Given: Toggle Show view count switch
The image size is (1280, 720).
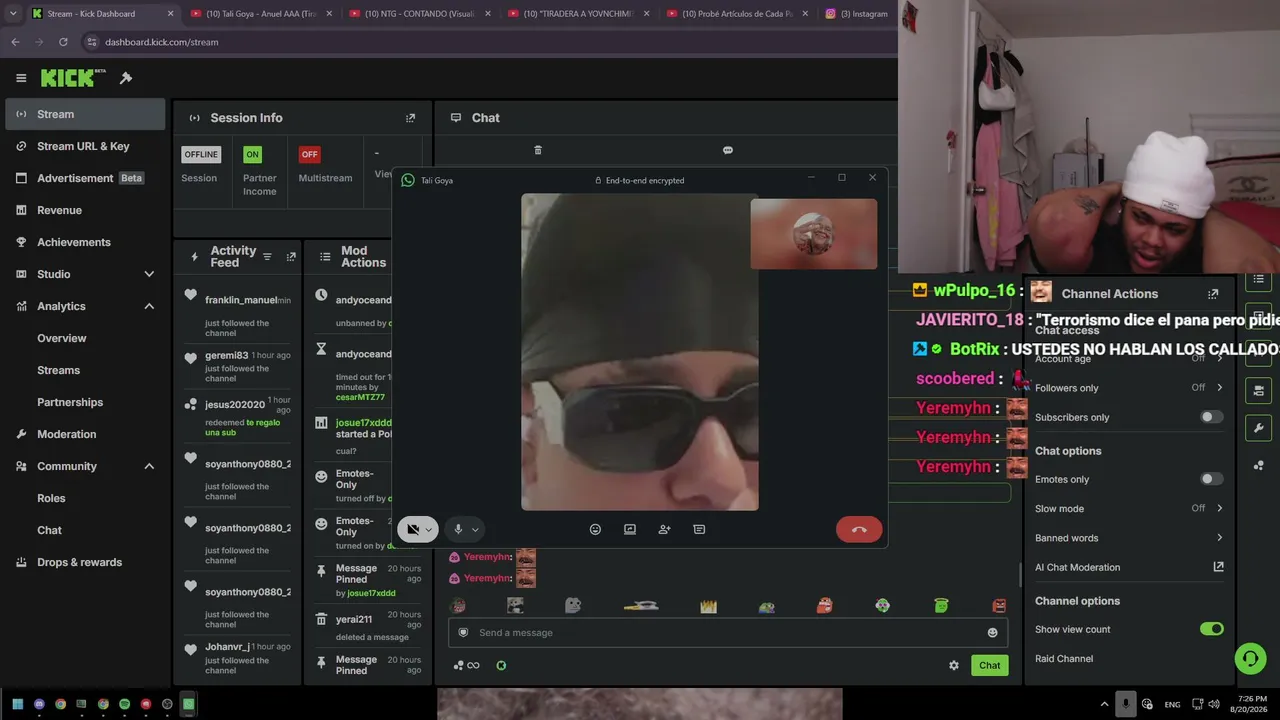Looking at the screenshot, I should click(1211, 629).
